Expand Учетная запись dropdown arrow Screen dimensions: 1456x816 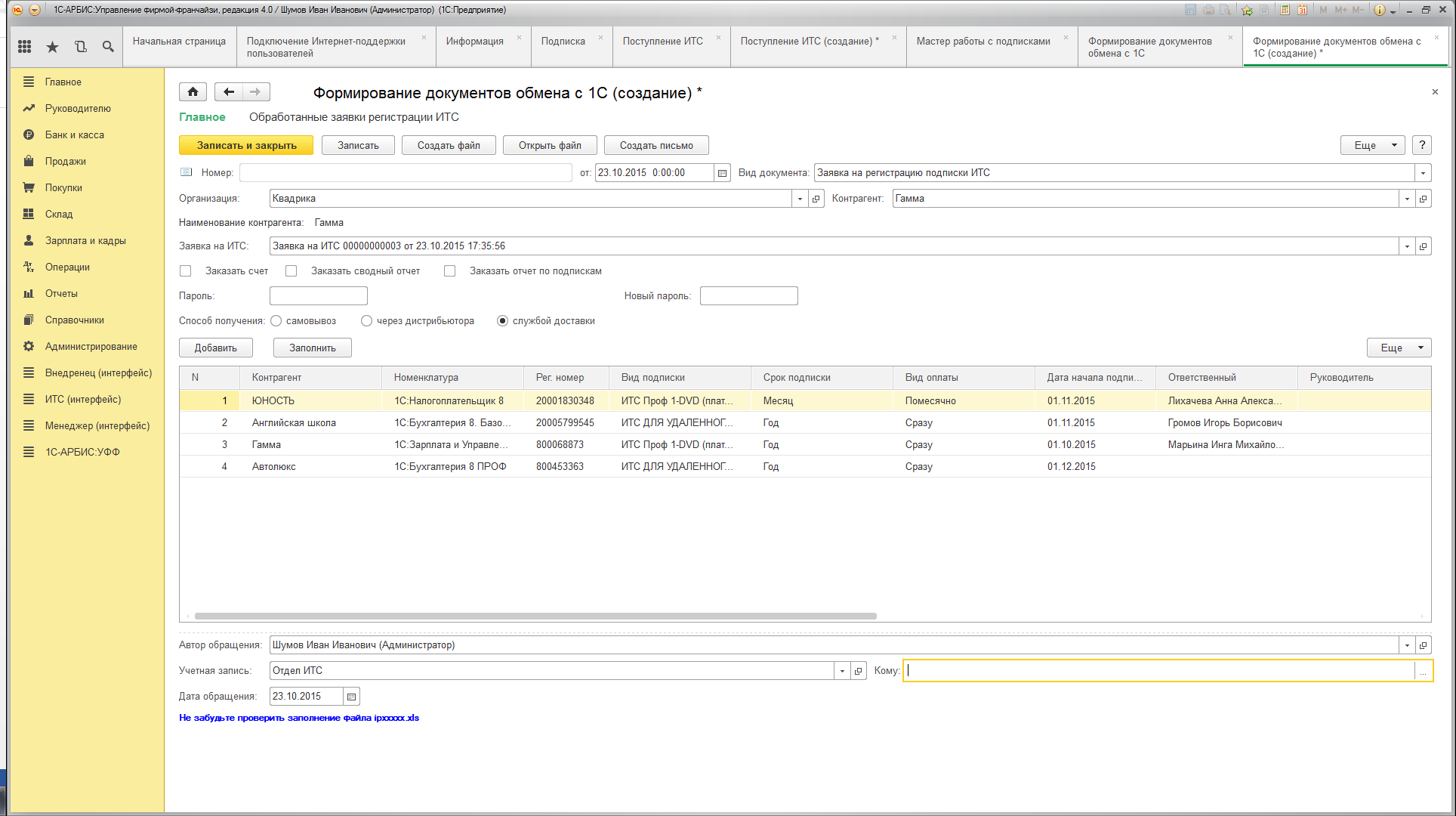842,671
